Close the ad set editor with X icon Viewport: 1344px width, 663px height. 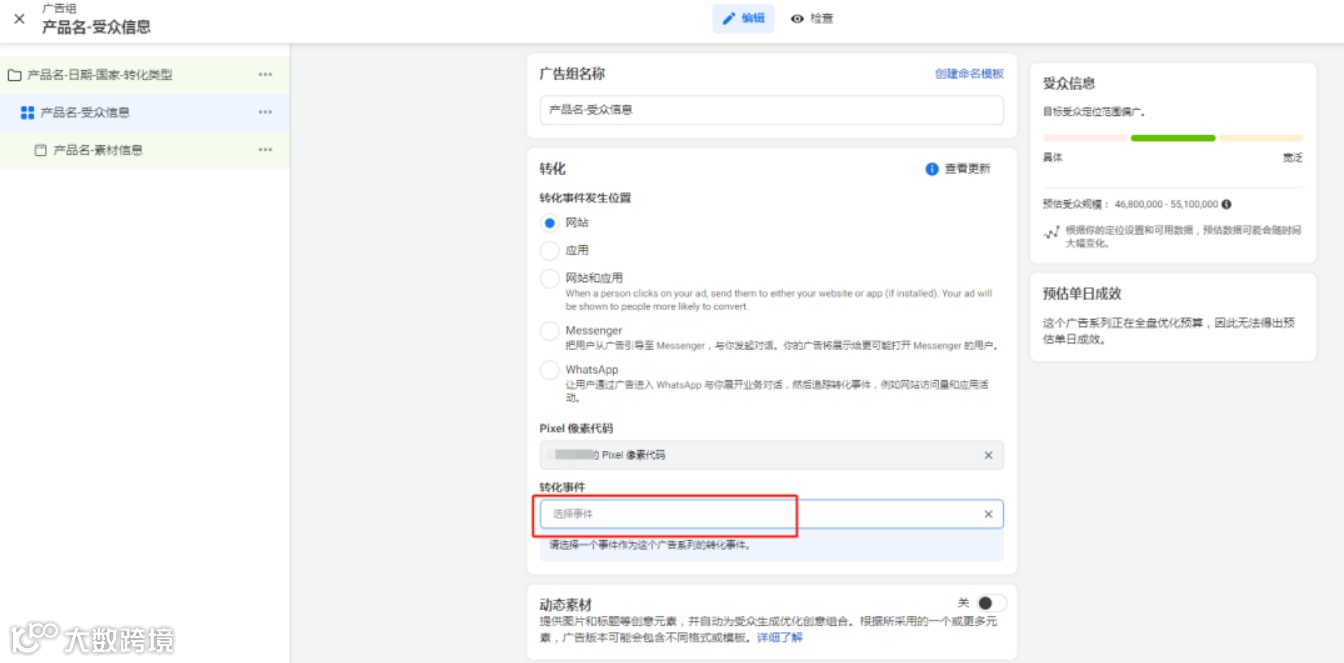click(x=19, y=18)
